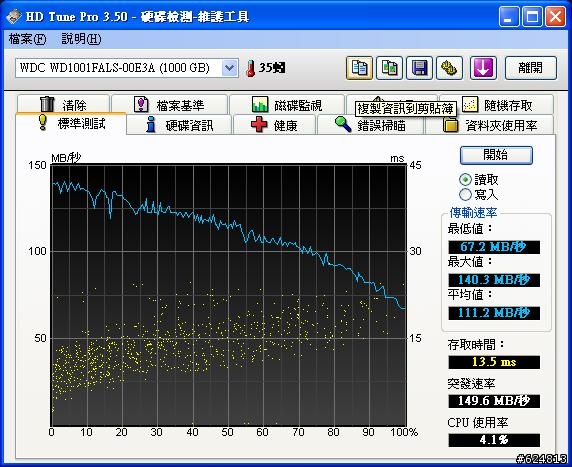The width and height of the screenshot is (572, 467).
Task: Switch to the 清除 tab
Action: click(63, 104)
